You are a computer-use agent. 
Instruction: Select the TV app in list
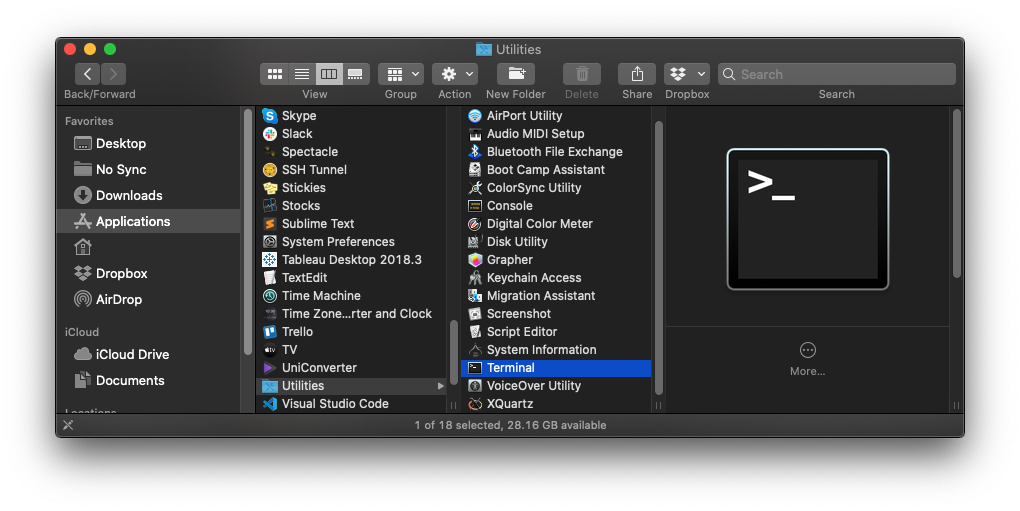click(352, 350)
